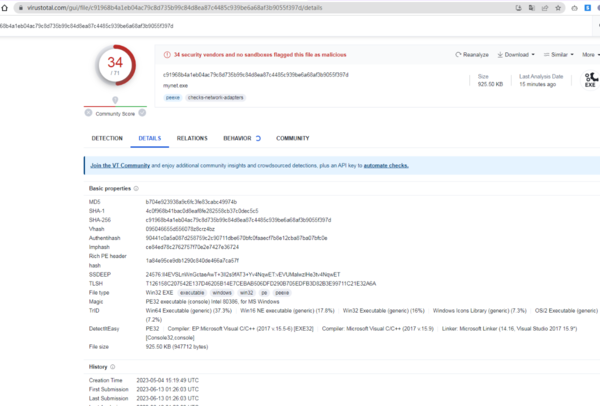Switch to the DETECTION tab
Image resolution: width=600 pixels, height=406 pixels.
(107, 138)
